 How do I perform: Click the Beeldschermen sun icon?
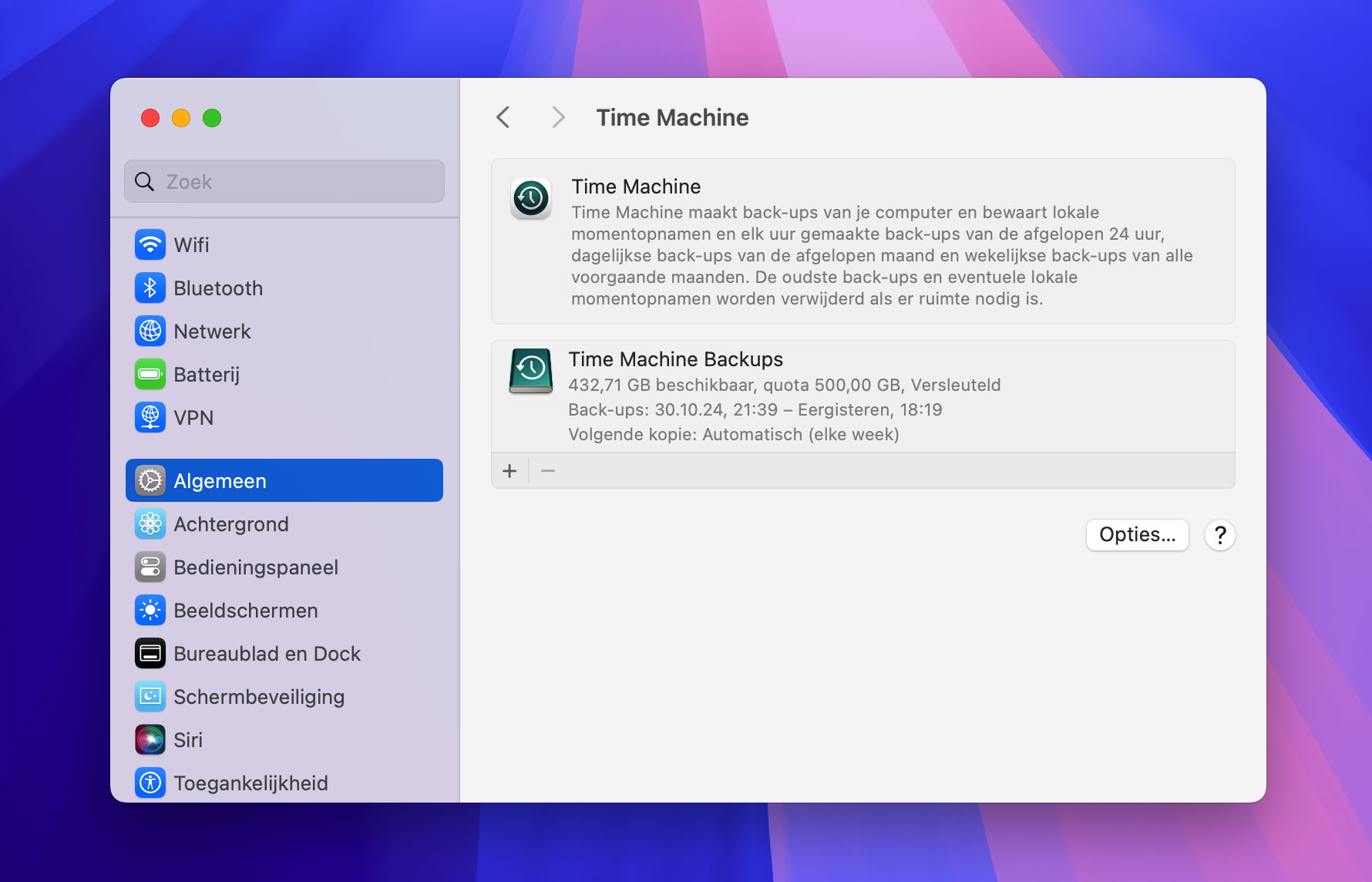click(x=150, y=611)
